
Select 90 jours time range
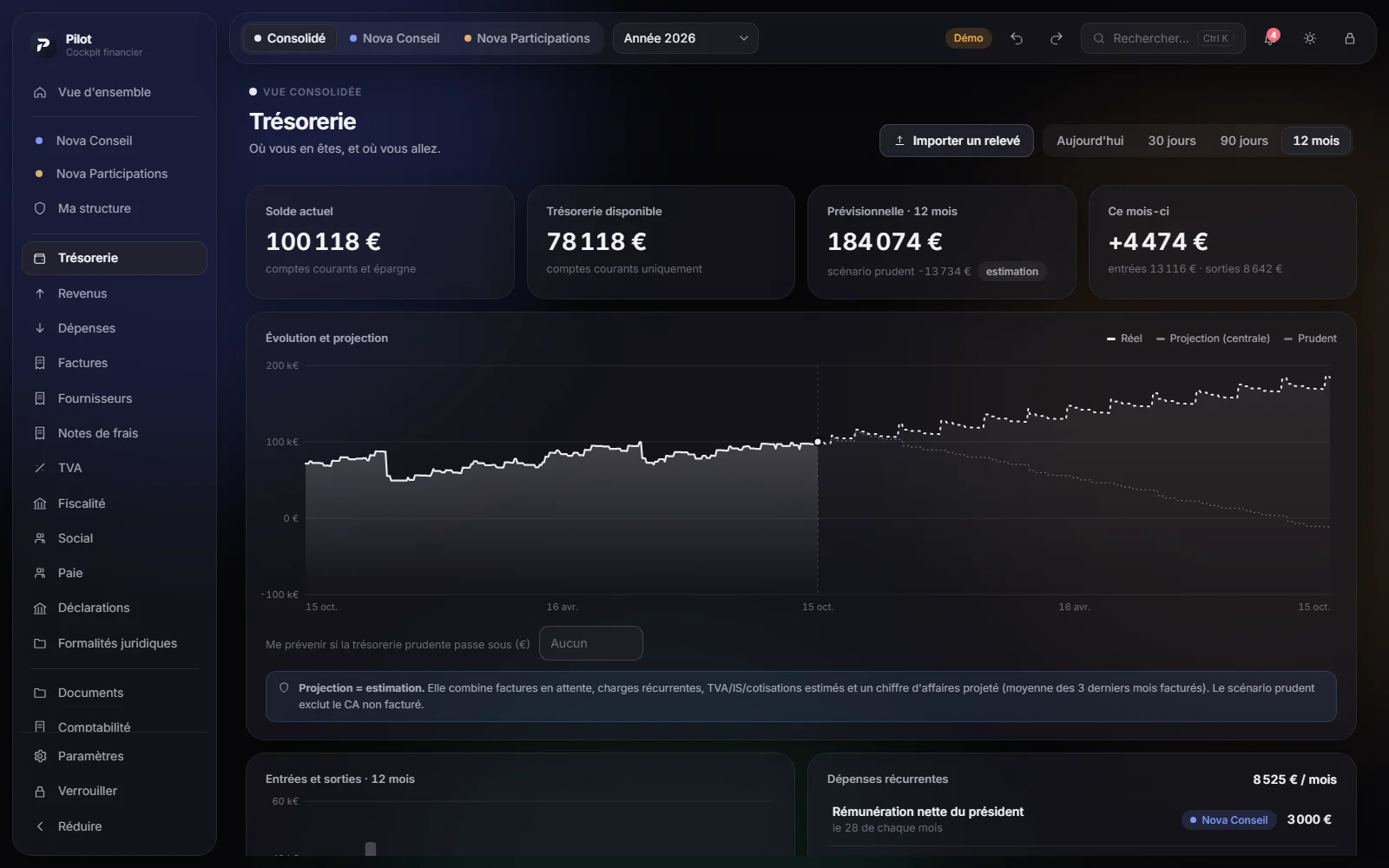coord(1244,141)
